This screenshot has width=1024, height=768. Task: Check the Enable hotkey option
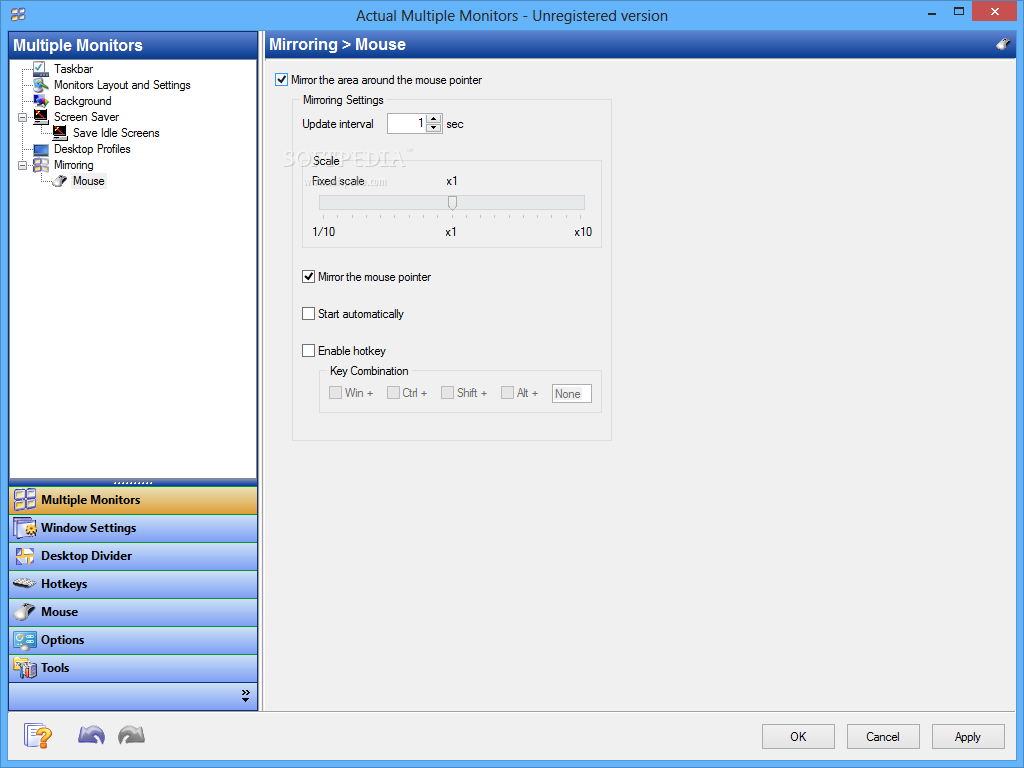[x=308, y=351]
